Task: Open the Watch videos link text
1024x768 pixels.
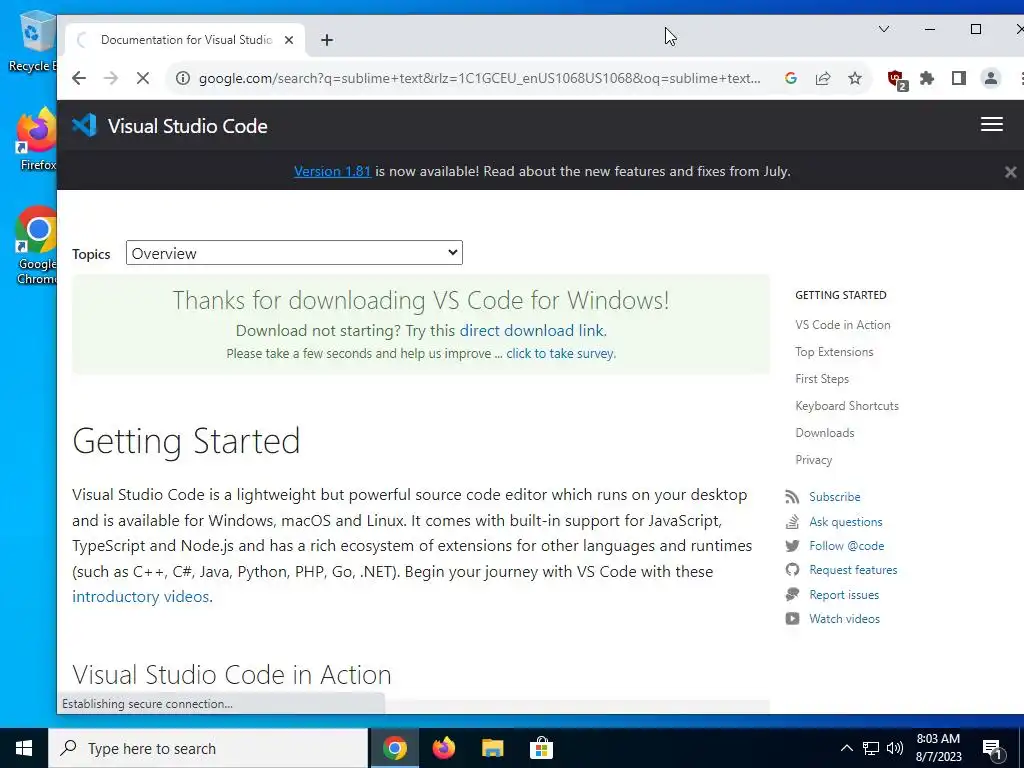Action: (x=844, y=618)
